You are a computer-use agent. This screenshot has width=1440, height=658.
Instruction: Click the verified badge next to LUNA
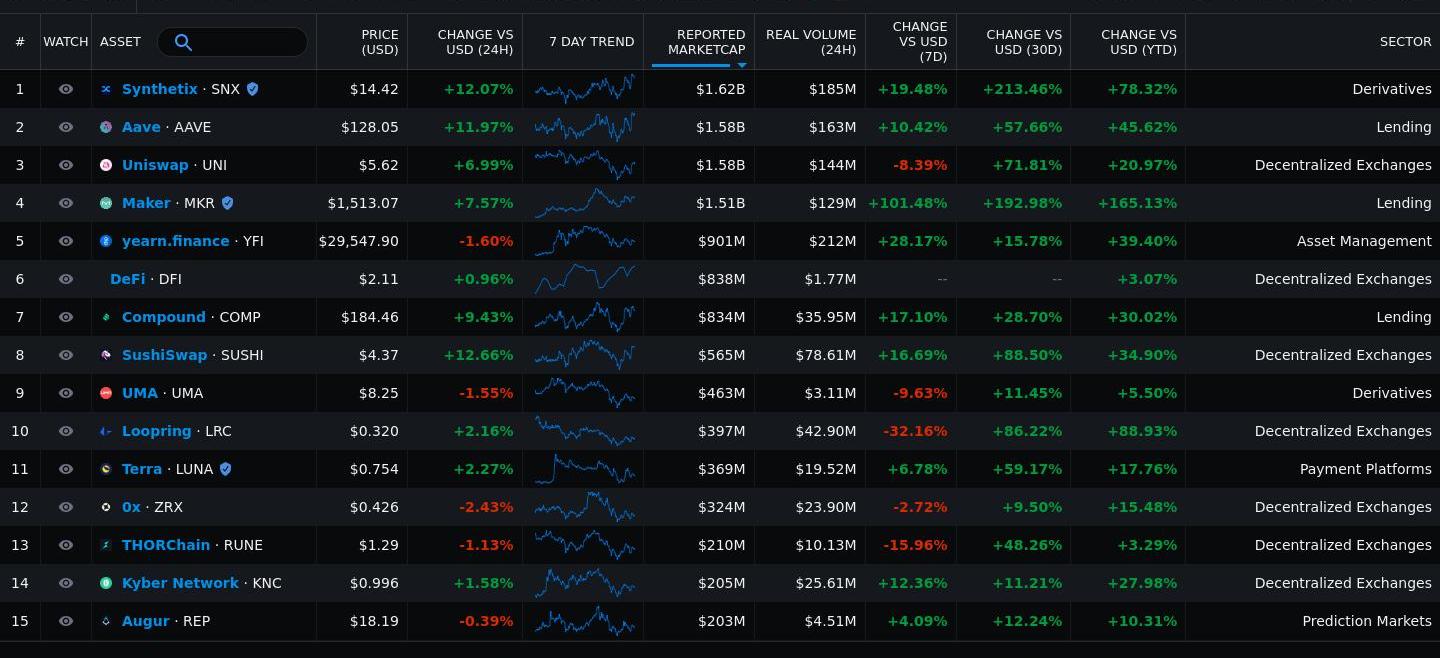click(x=225, y=469)
